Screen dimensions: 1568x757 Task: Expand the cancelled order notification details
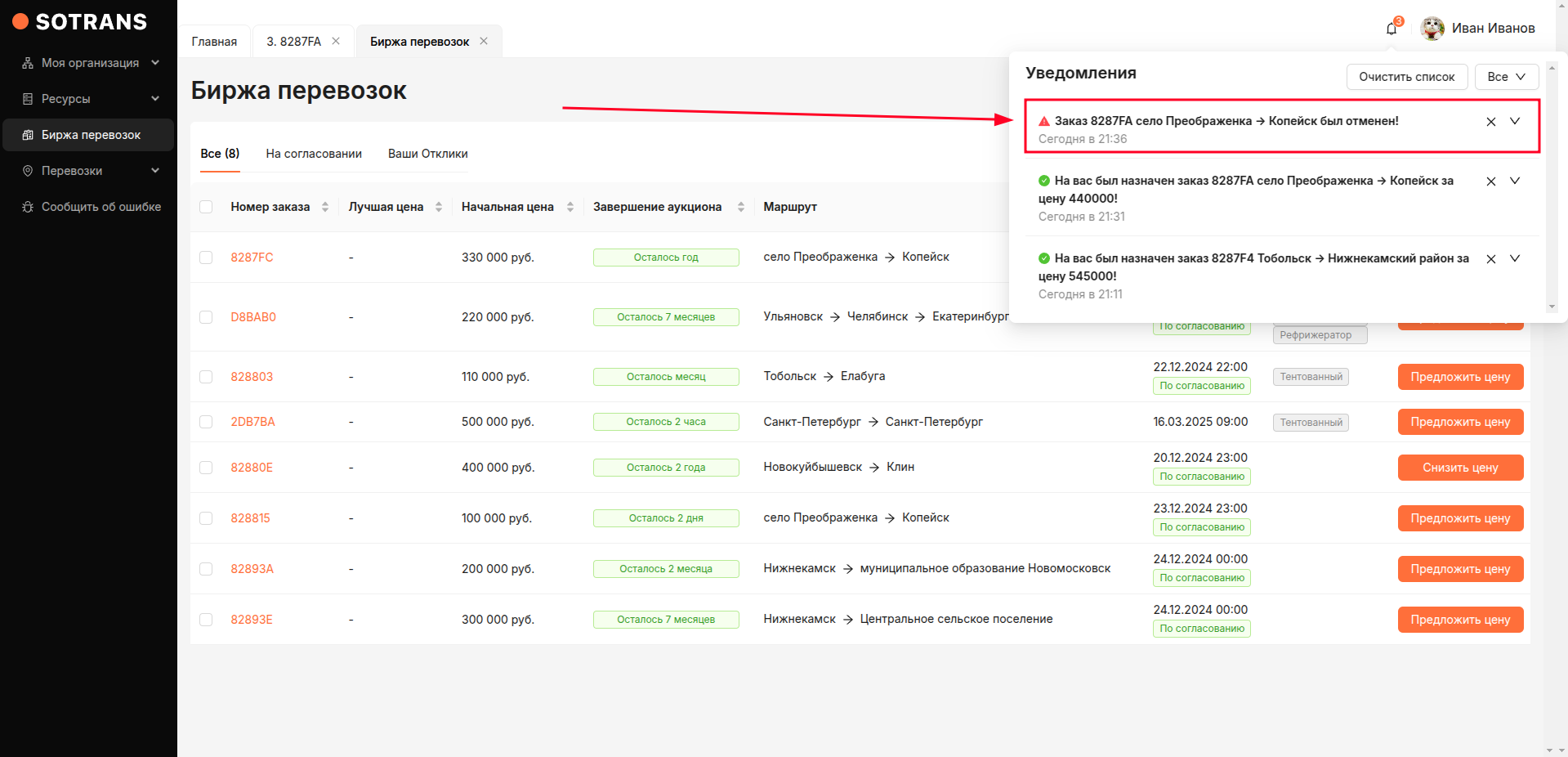click(1514, 121)
